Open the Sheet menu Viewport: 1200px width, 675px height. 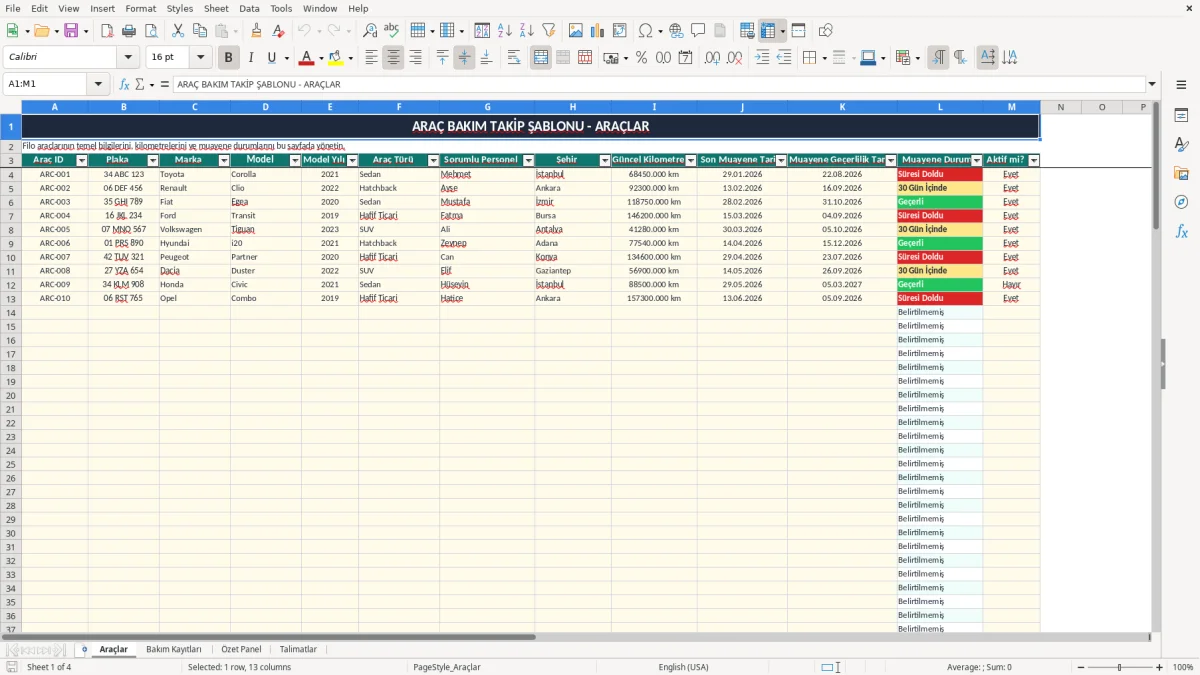tap(216, 8)
